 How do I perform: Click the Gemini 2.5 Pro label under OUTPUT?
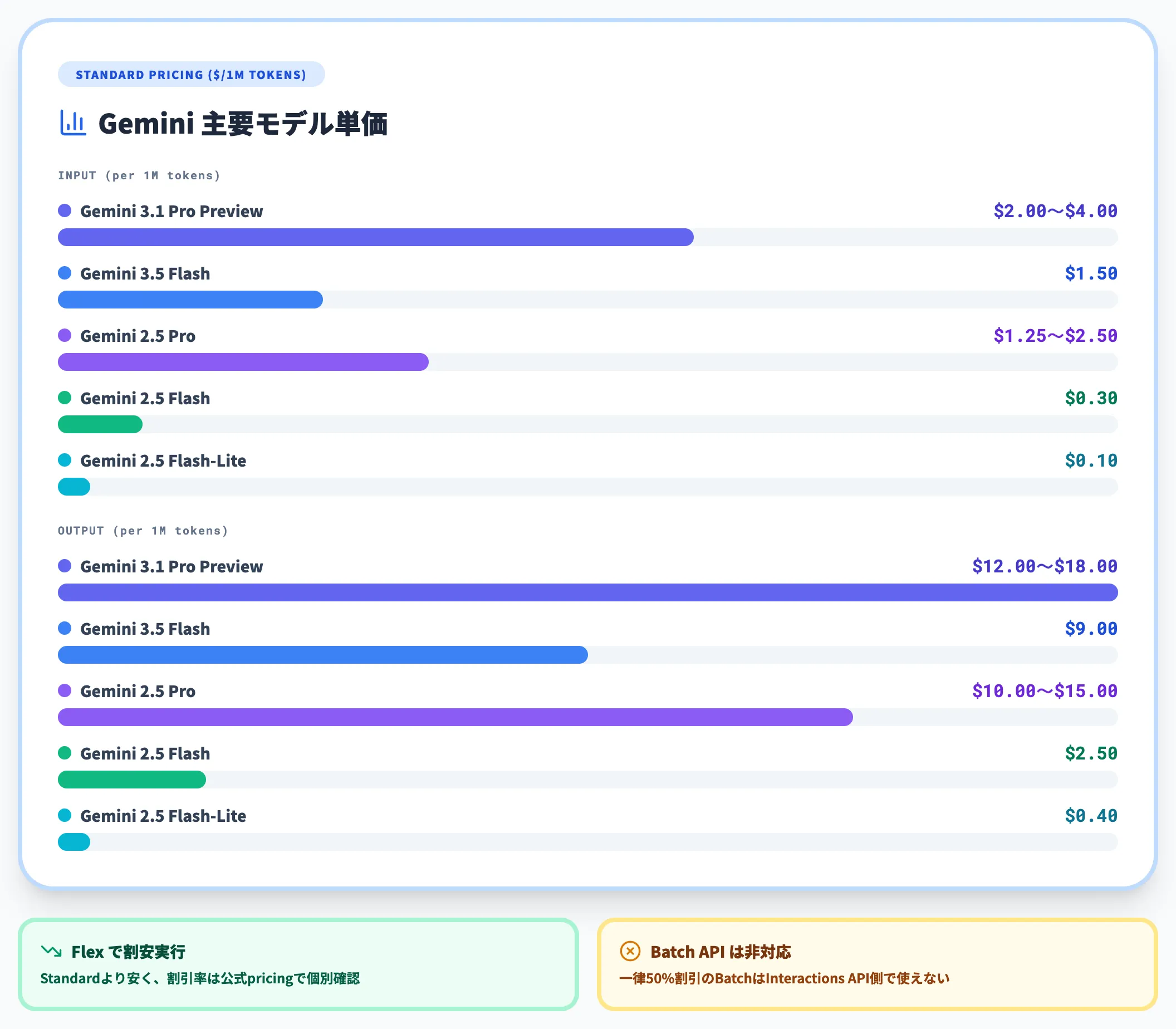click(x=138, y=692)
